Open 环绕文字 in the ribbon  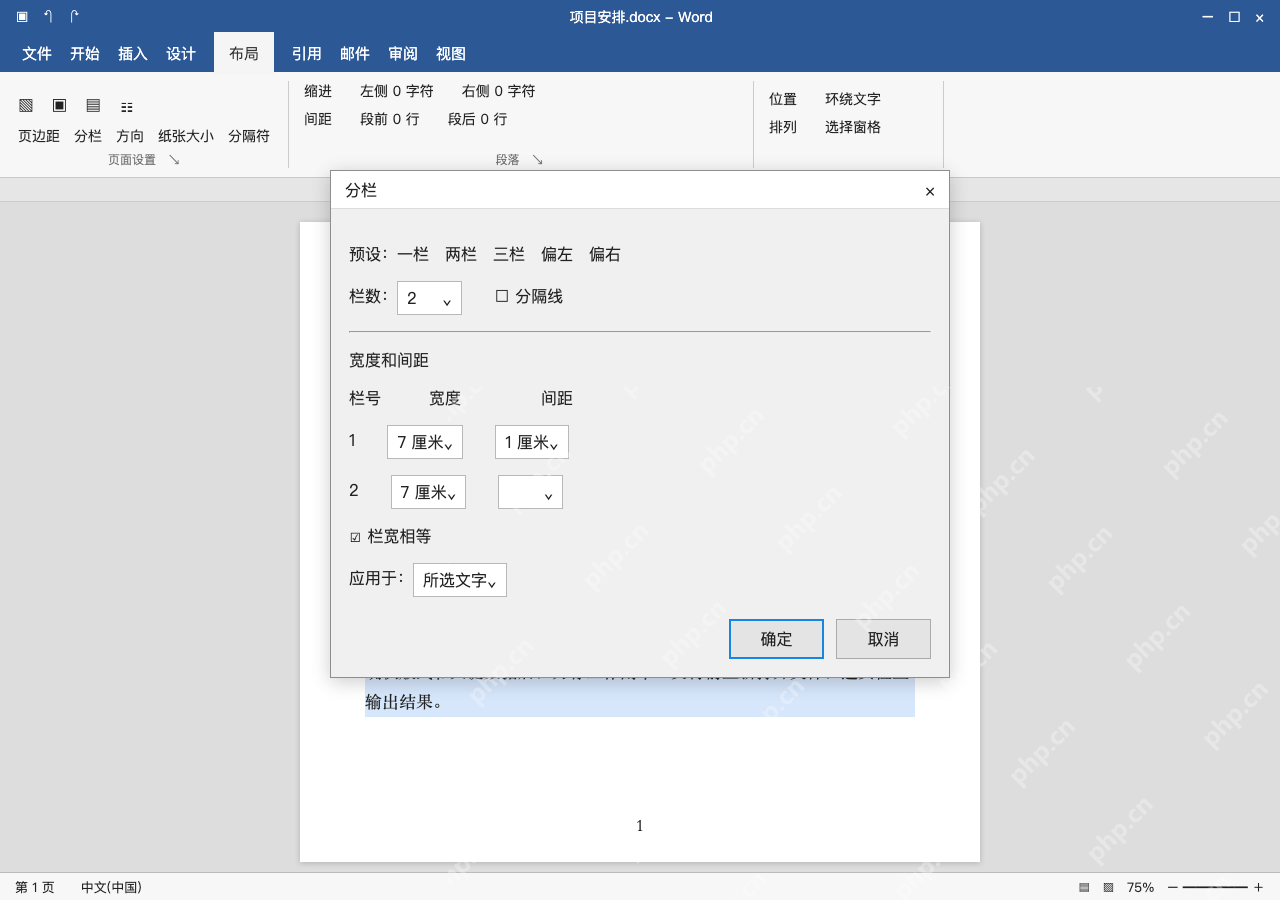853,99
